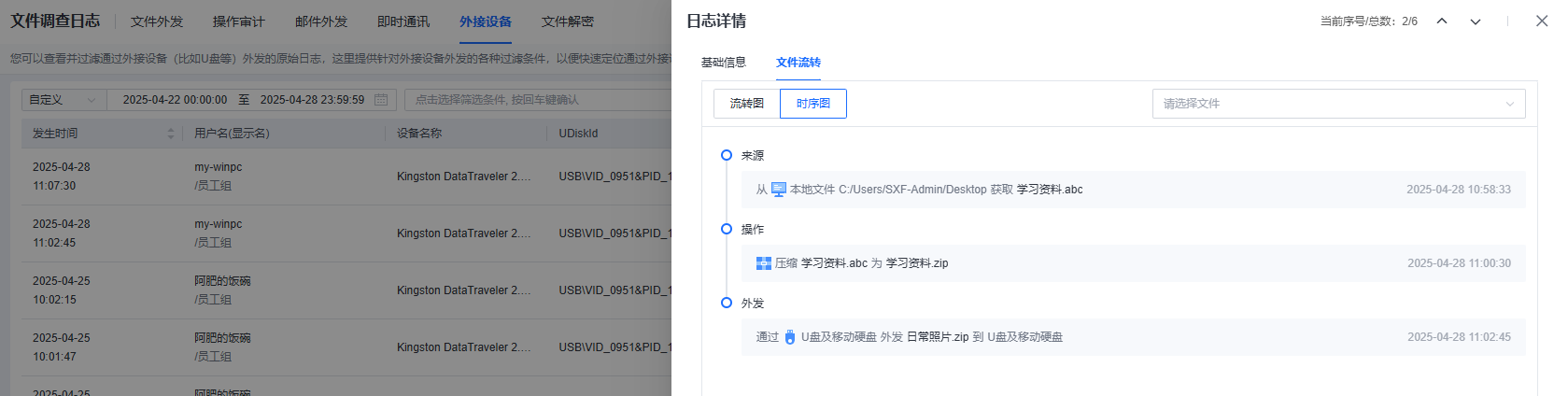Select the 外发 timeline node

[x=727, y=303]
